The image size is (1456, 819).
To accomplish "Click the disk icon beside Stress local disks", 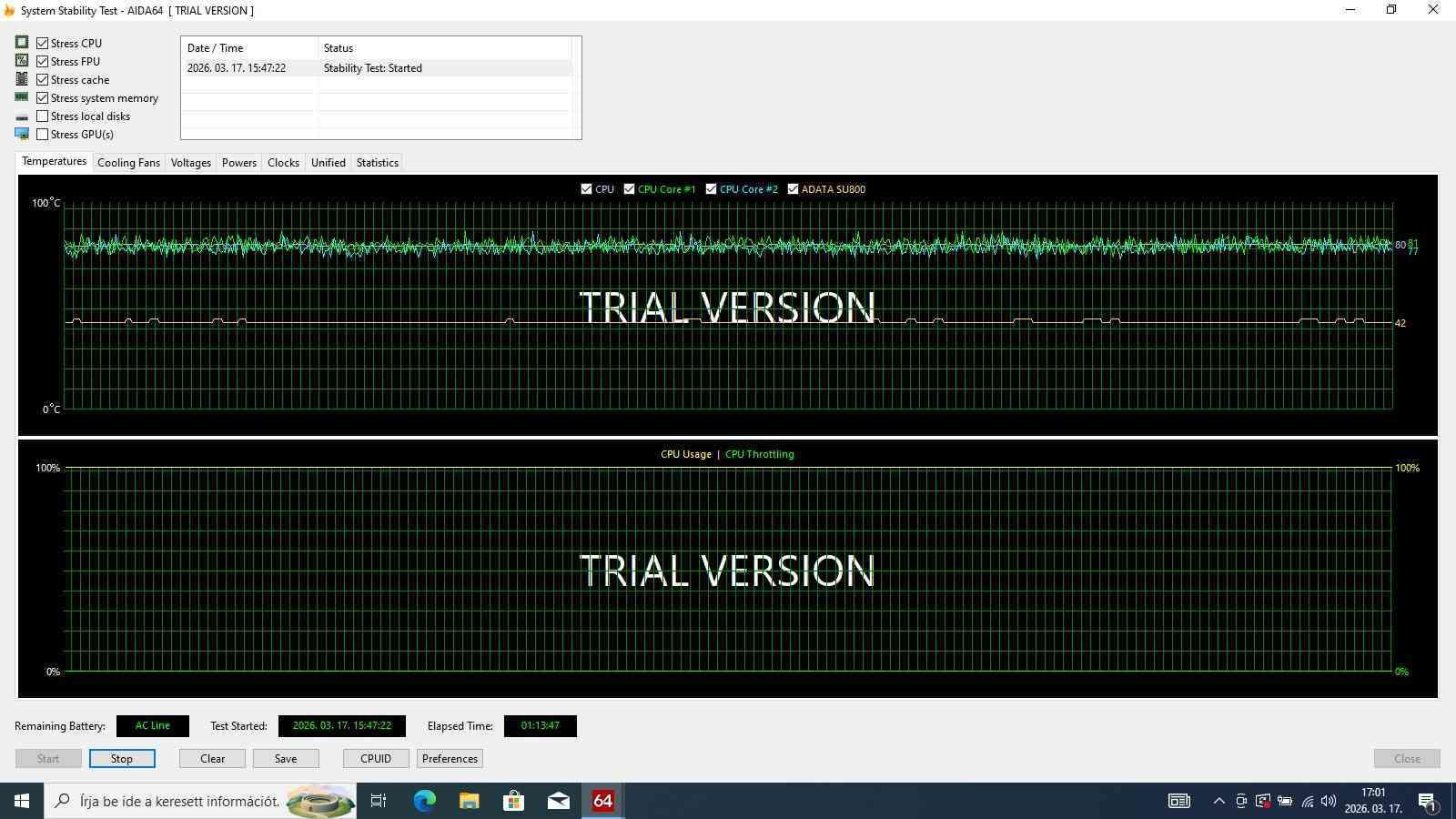I will pos(22,116).
